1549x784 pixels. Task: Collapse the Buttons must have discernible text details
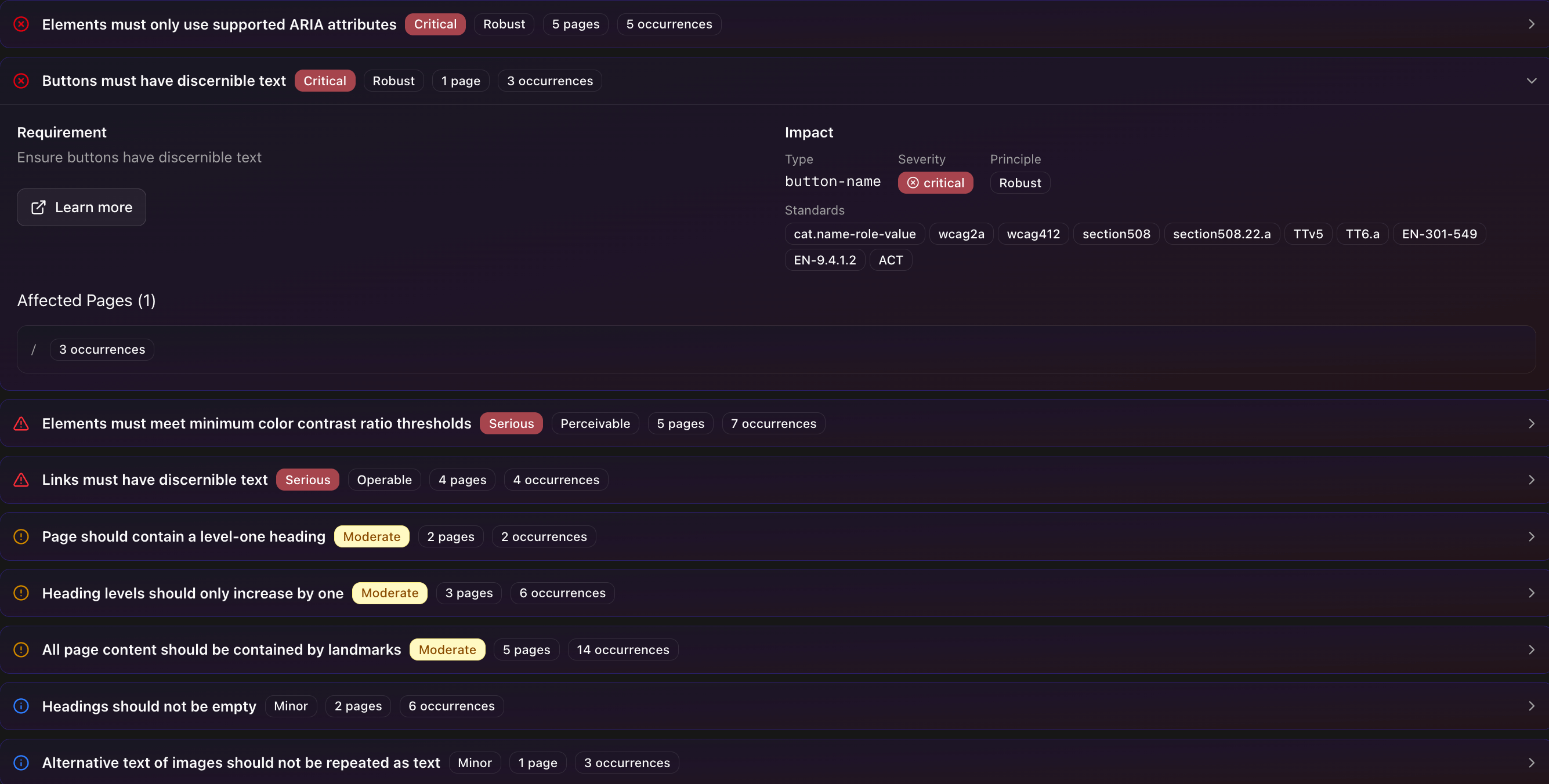click(1532, 80)
